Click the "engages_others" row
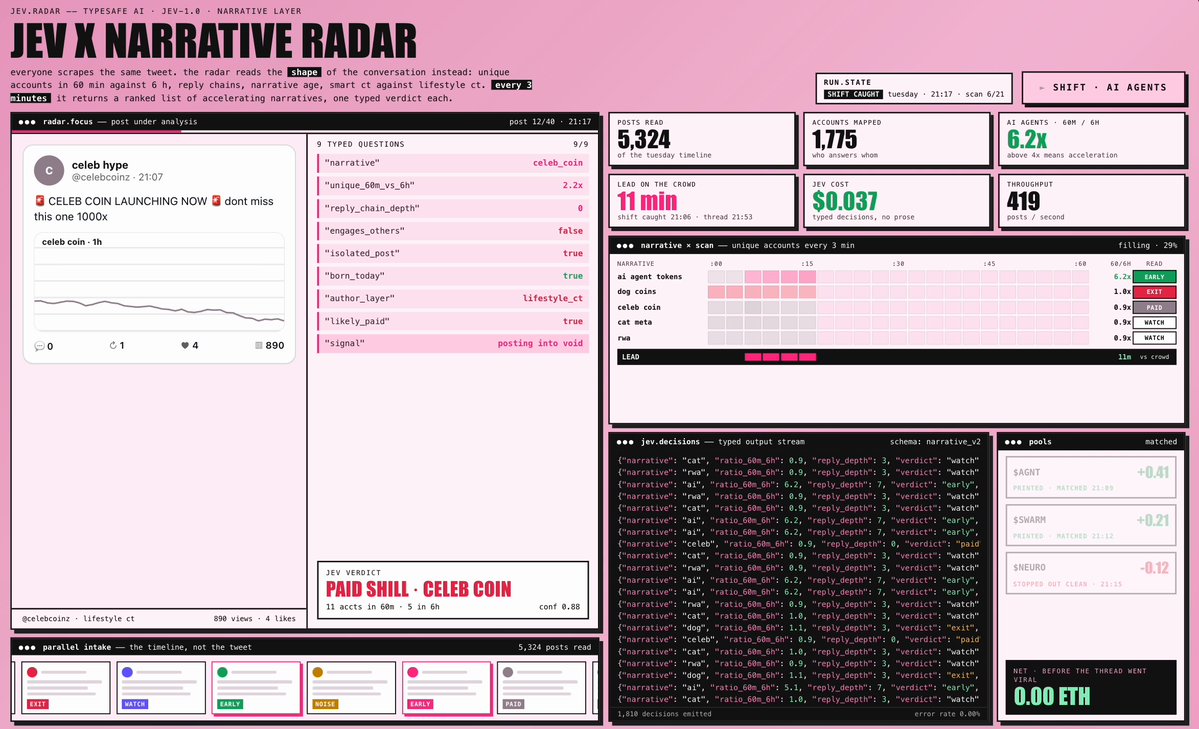Screen dimensions: 1199x729 pyautogui.click(x=453, y=230)
